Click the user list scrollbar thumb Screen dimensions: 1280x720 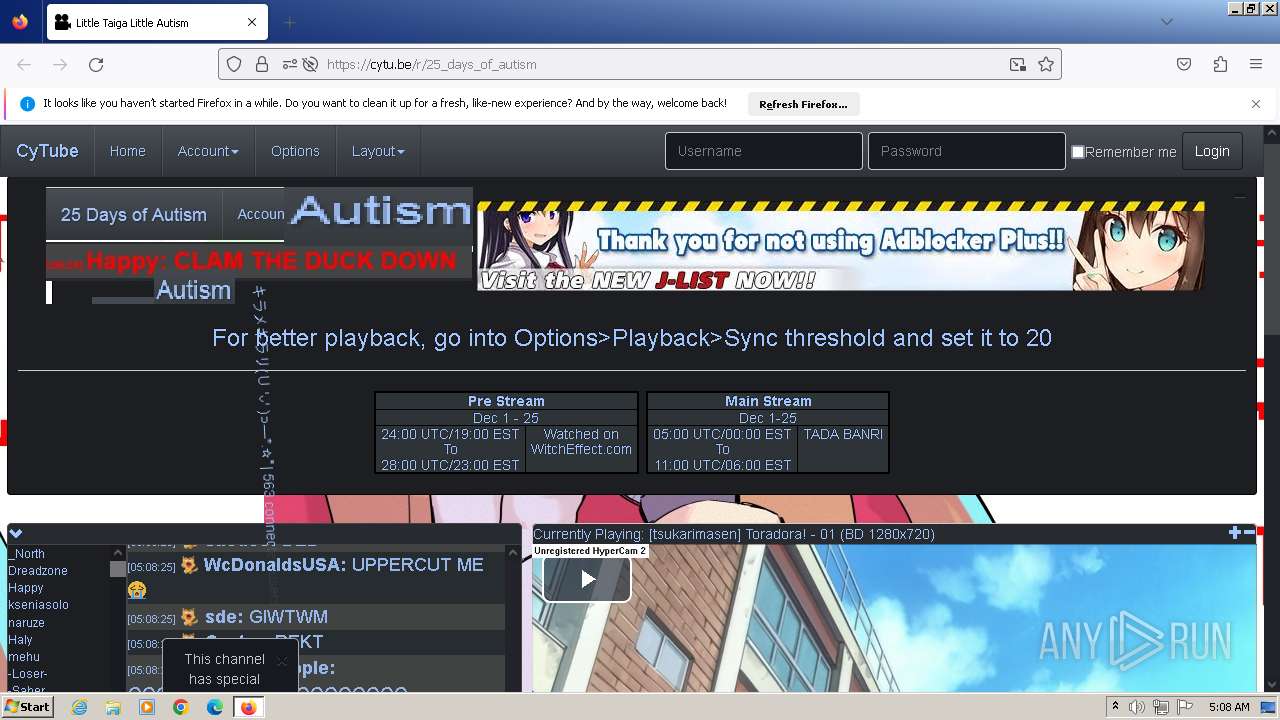pos(118,569)
